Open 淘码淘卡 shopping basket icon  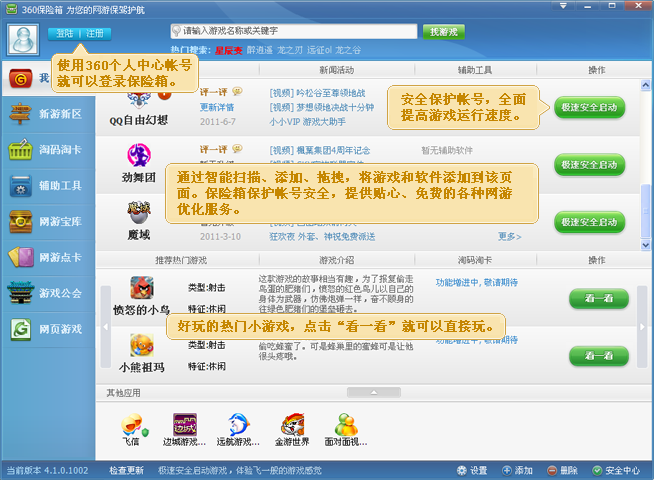[x=20, y=149]
